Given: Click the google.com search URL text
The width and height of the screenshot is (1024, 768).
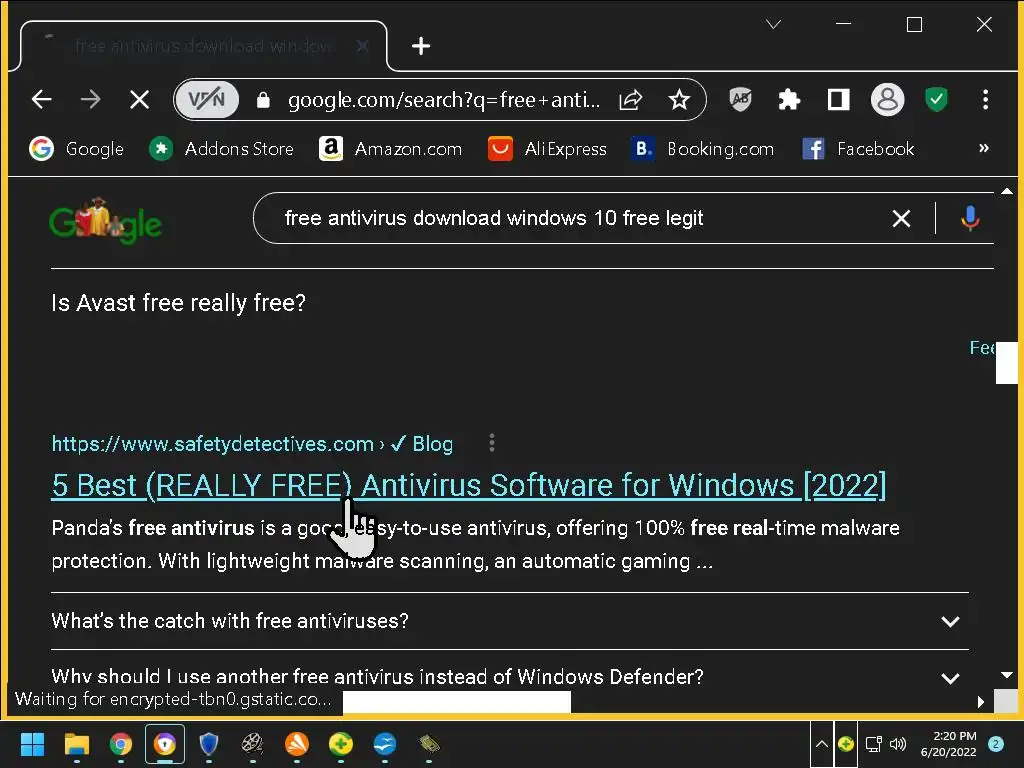Looking at the screenshot, I should point(443,99).
